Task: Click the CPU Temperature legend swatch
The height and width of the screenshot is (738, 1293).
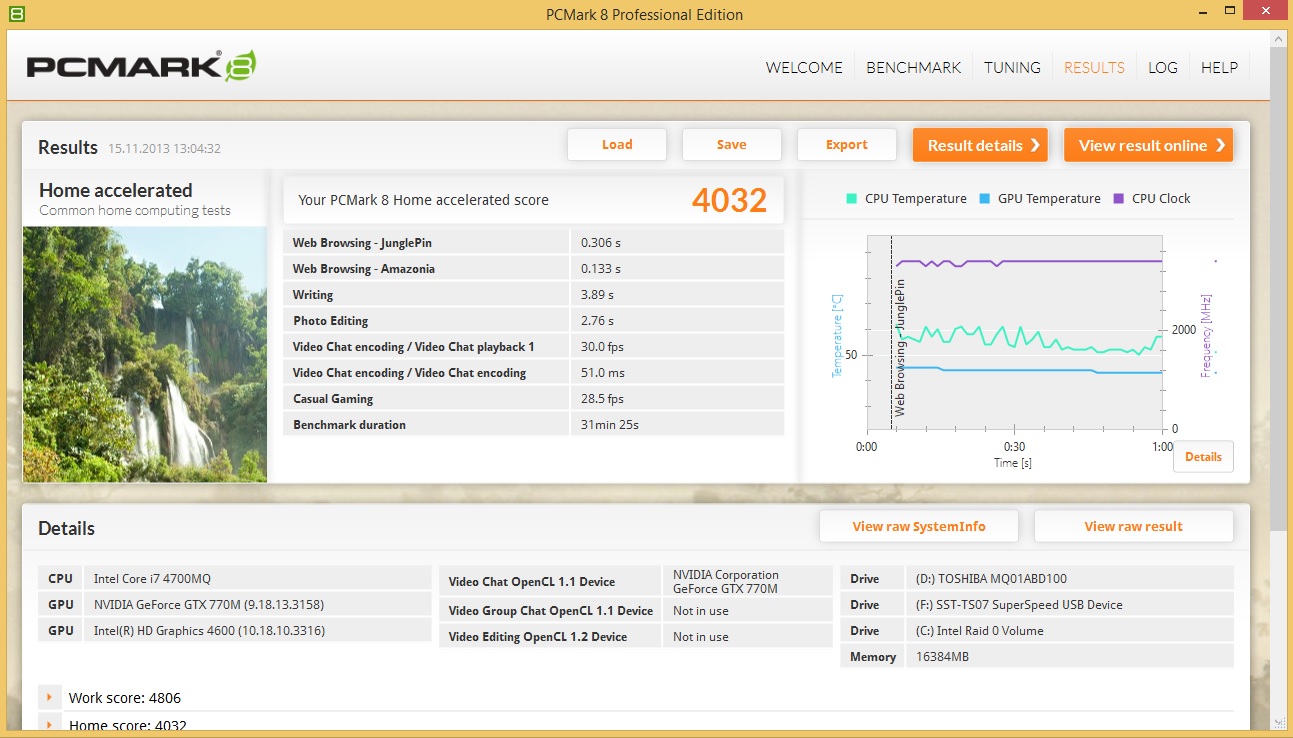Action: tap(851, 198)
